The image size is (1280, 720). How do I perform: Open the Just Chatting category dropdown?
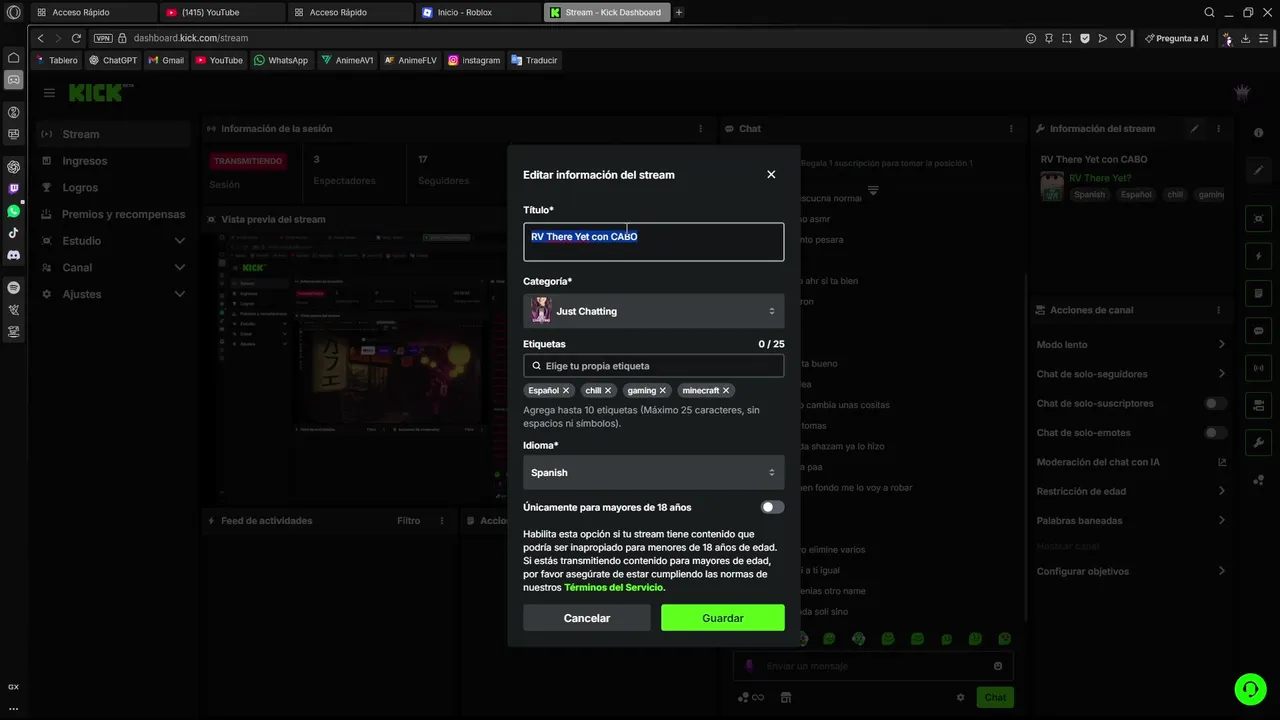pyautogui.click(x=653, y=311)
